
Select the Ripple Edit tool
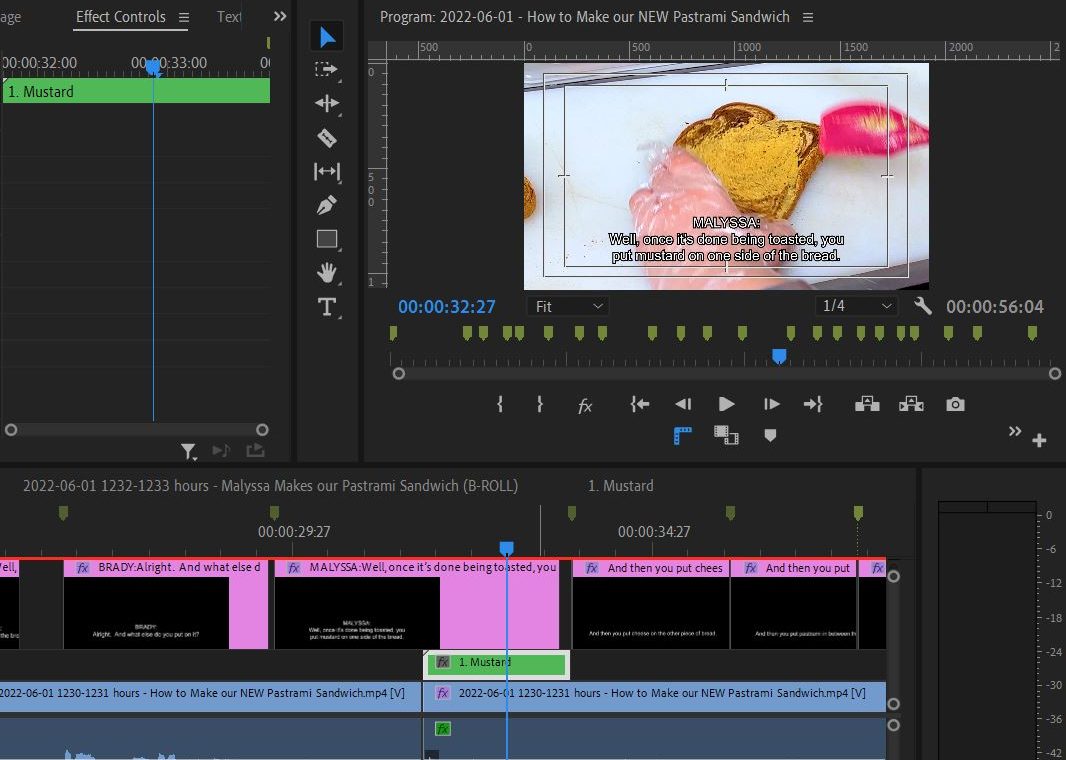pos(327,103)
